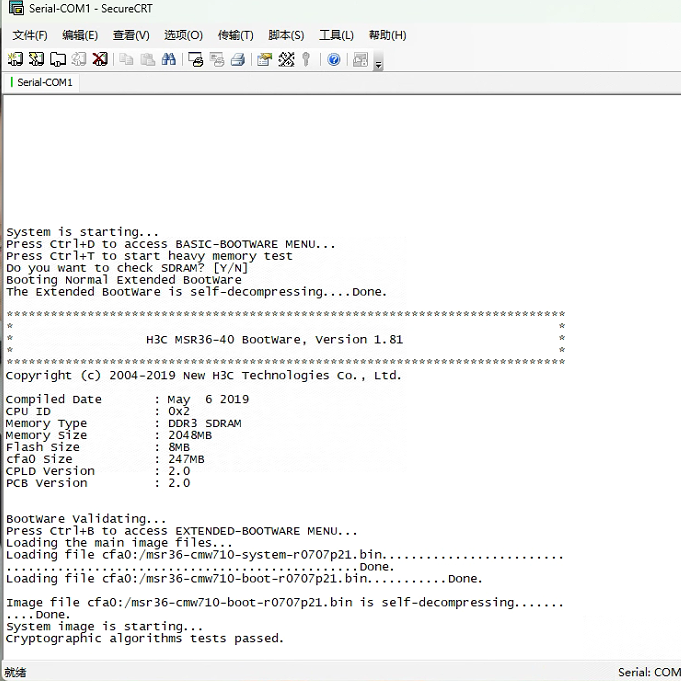Click the Print Screen toolbar icon
This screenshot has height=681, width=681.
(196, 59)
